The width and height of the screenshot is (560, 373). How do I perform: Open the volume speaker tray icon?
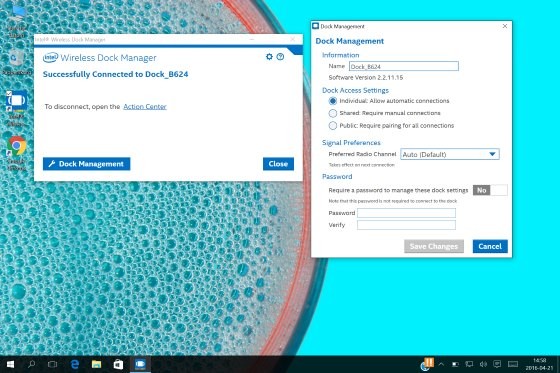click(483, 364)
